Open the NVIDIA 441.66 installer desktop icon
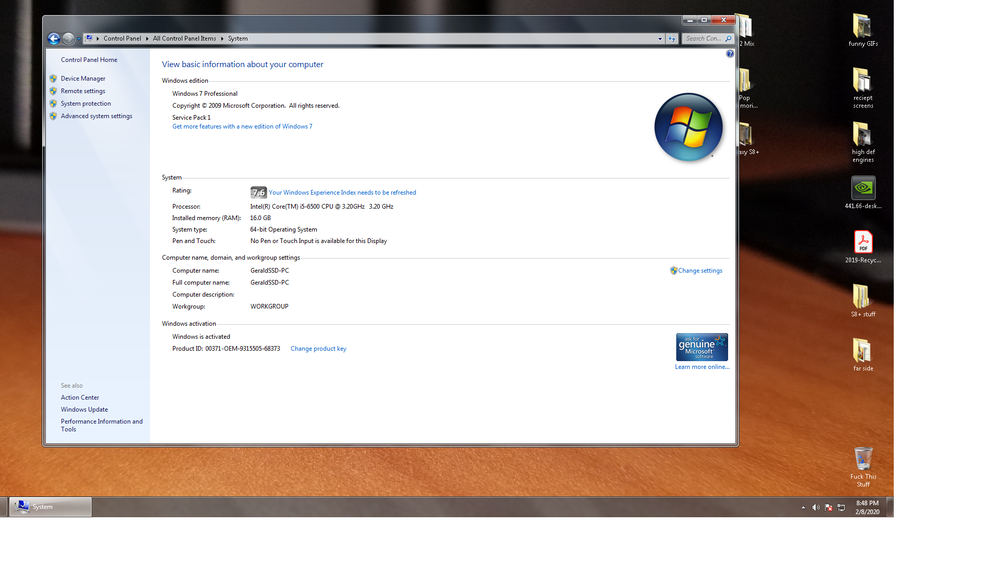The height and width of the screenshot is (562, 1000). (862, 189)
